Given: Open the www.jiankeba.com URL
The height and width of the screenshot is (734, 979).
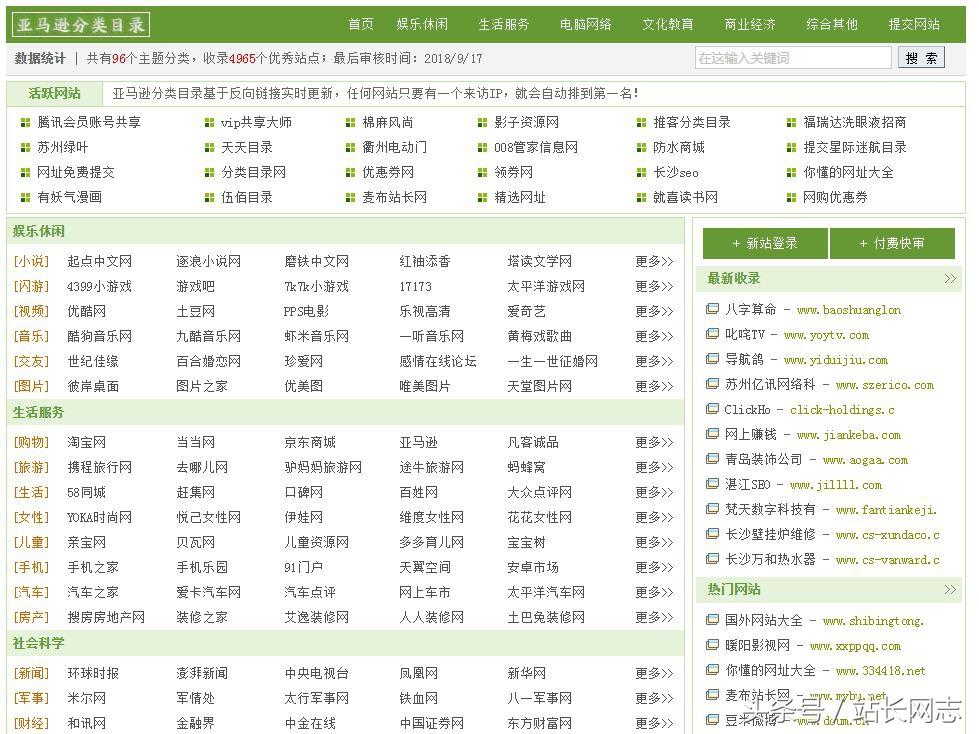Looking at the screenshot, I should tap(849, 435).
